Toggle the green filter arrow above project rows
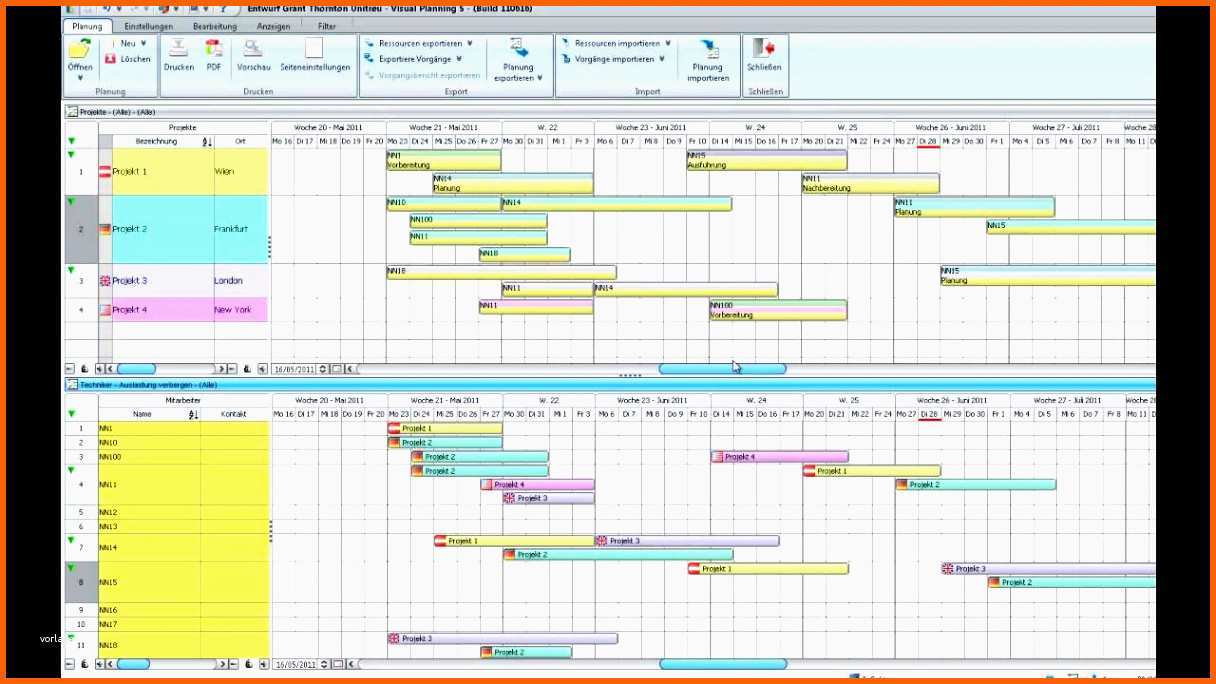This screenshot has width=1216, height=684. (71, 141)
